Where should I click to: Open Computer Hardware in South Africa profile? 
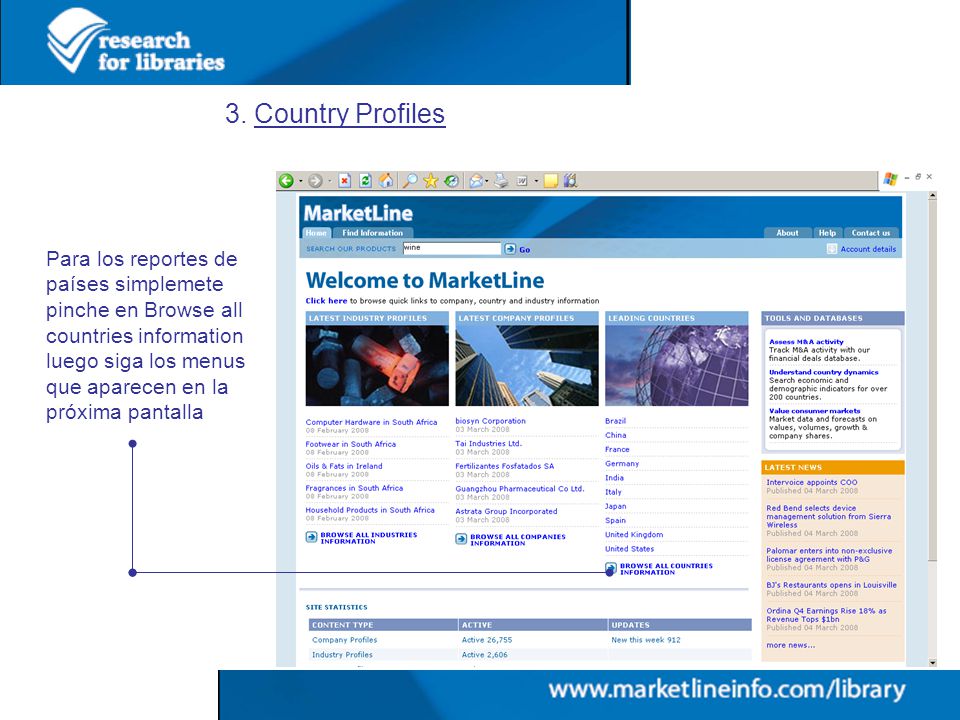click(372, 422)
